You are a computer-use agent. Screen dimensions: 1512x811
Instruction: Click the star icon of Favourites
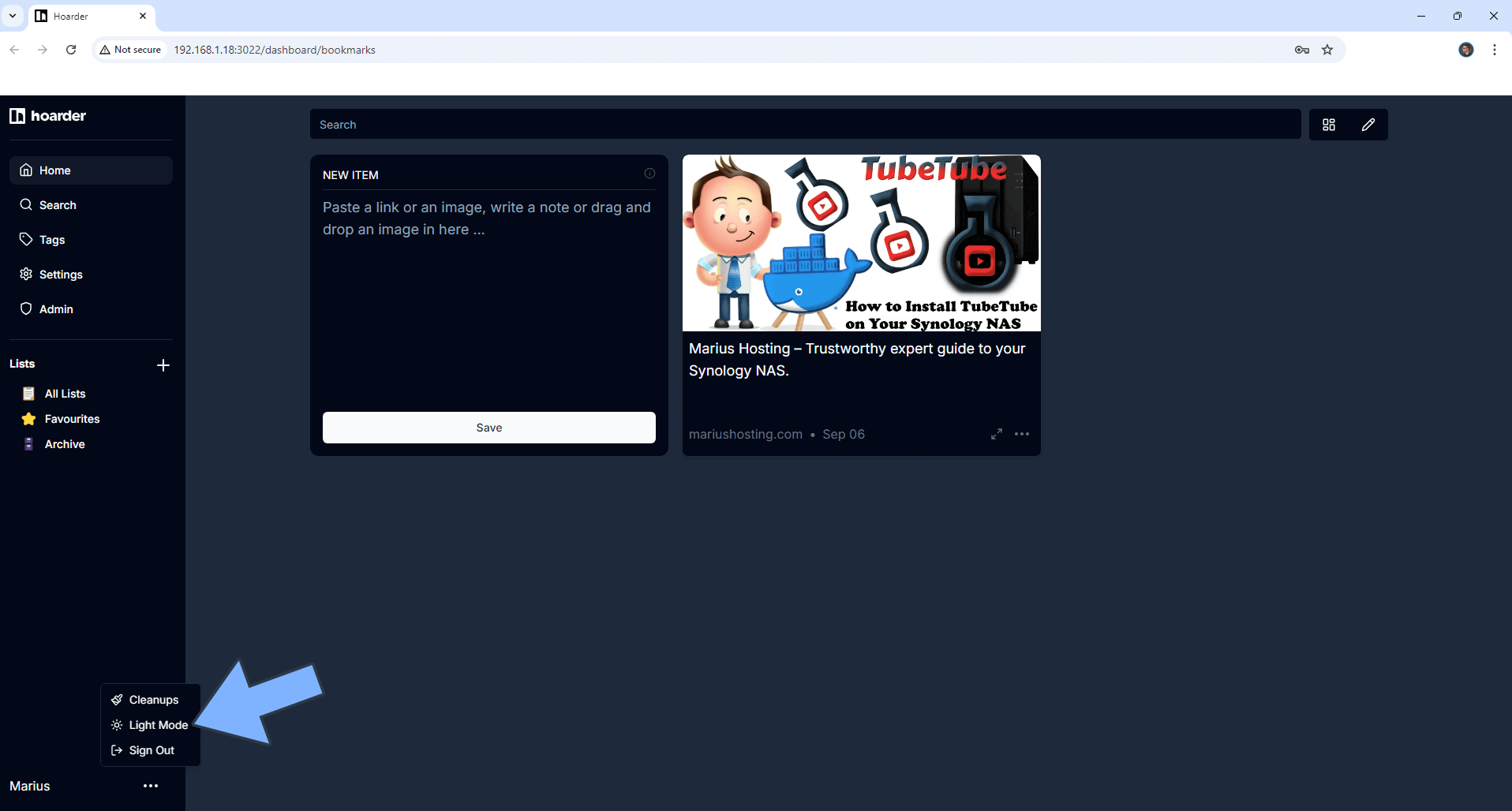click(x=28, y=419)
